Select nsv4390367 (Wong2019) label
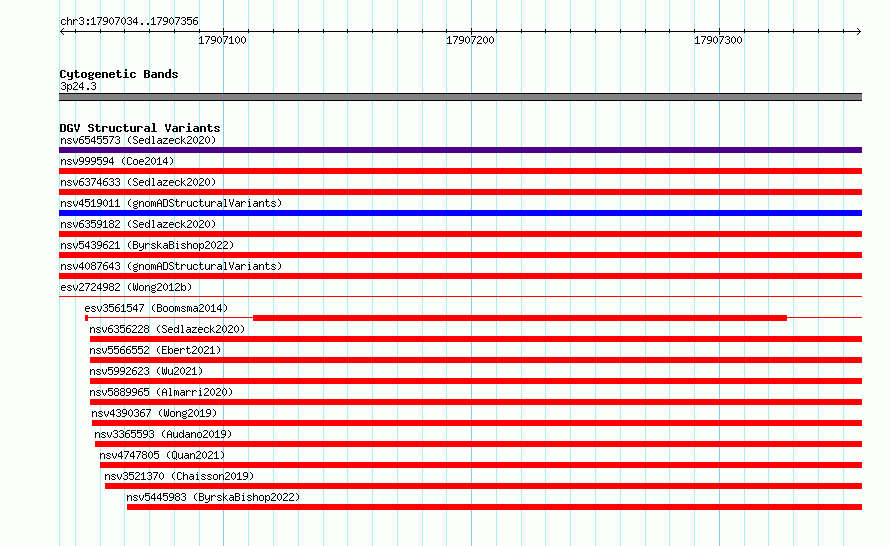Screen dimensions: 890x546 154,413
